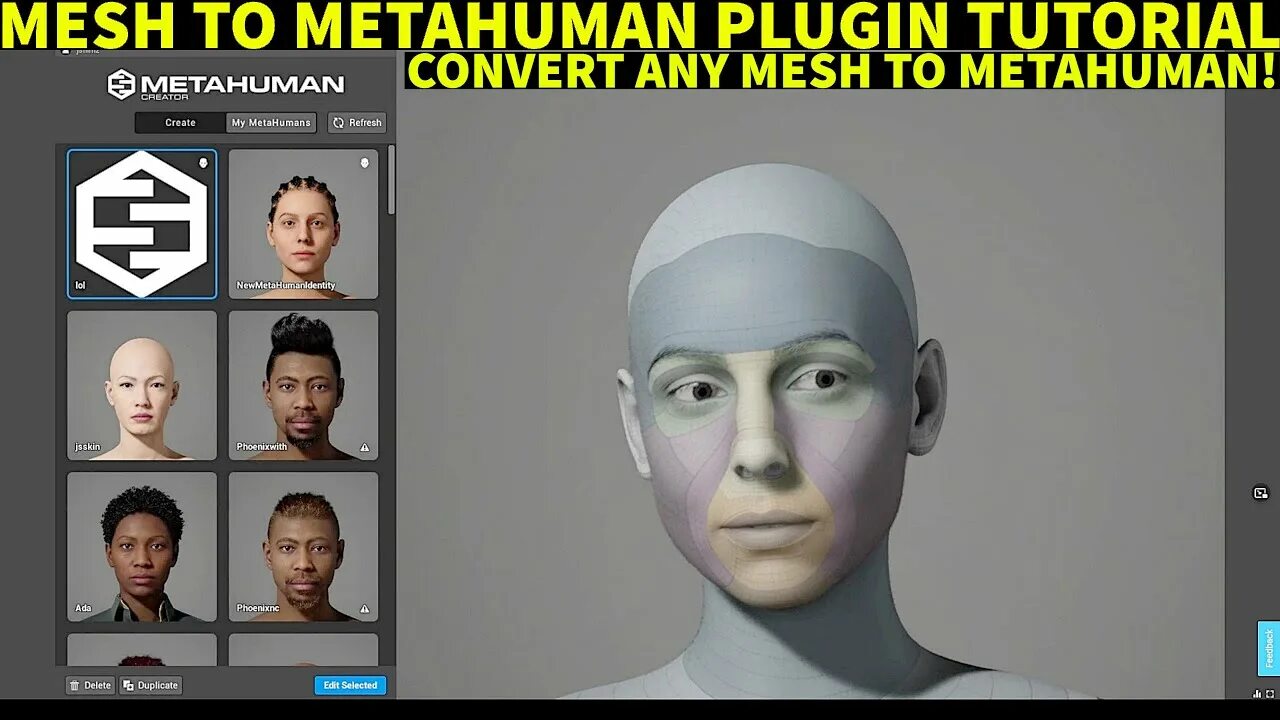Click the Refresh button label
Viewport: 1280px width, 720px height.
(365, 123)
